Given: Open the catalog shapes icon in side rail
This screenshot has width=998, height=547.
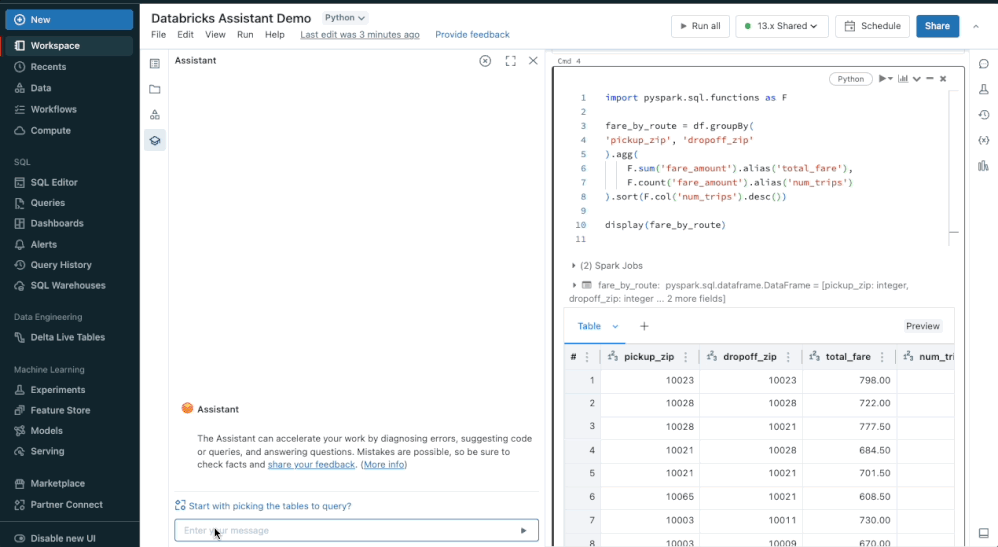Looking at the screenshot, I should [155, 115].
